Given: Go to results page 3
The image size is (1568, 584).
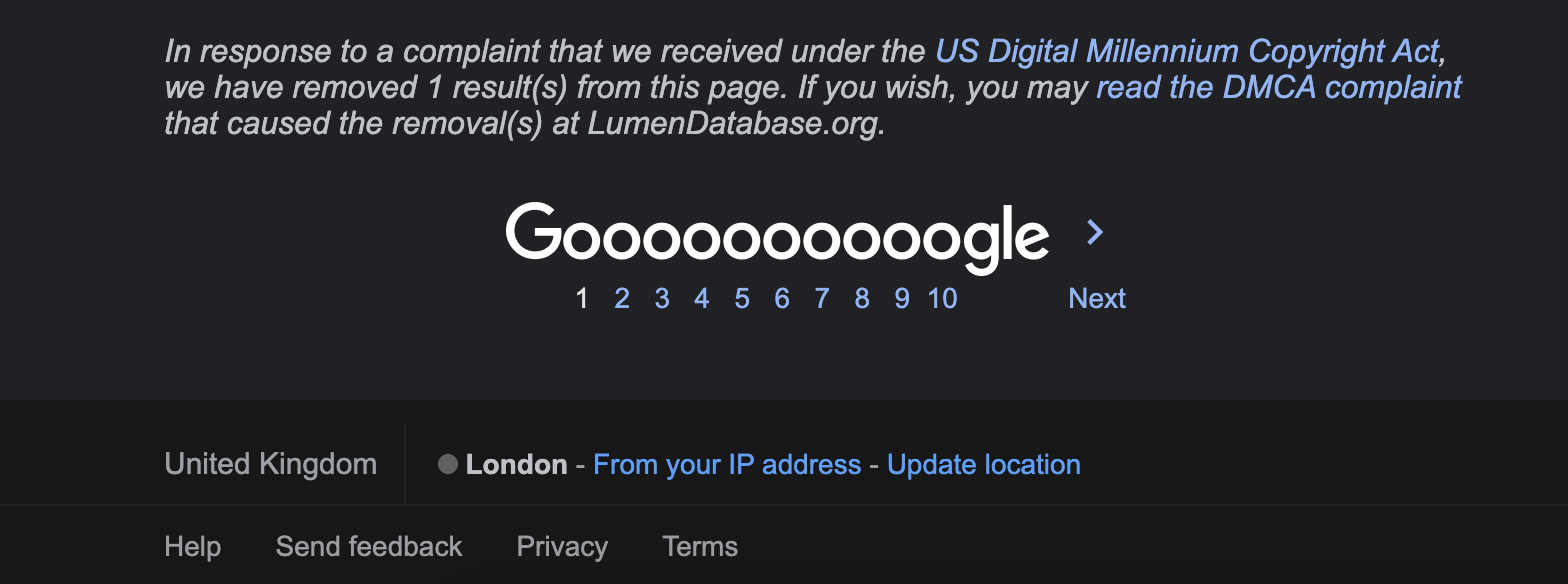Looking at the screenshot, I should 662,298.
